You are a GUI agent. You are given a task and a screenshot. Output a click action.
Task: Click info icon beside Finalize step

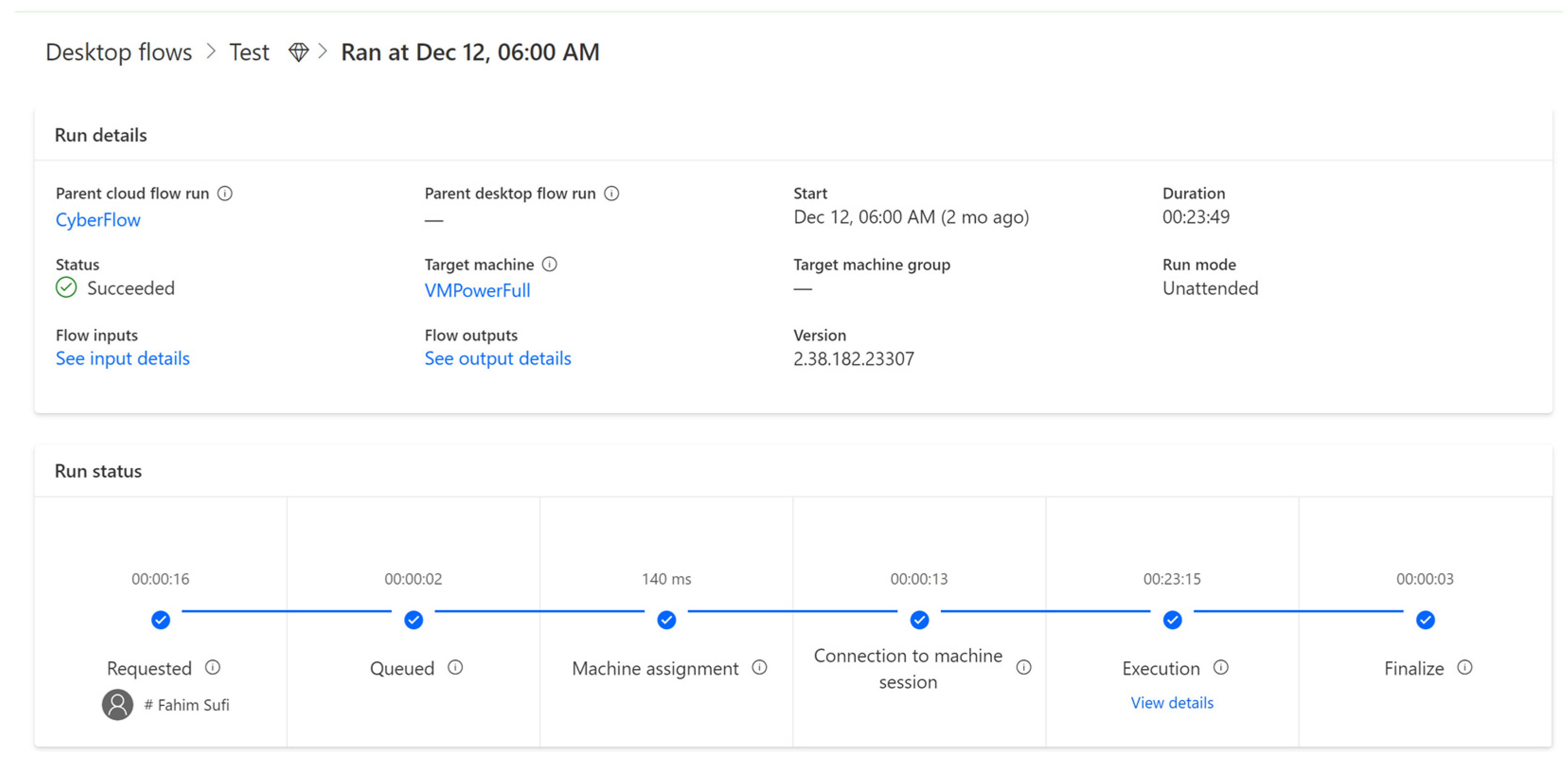[x=1464, y=667]
